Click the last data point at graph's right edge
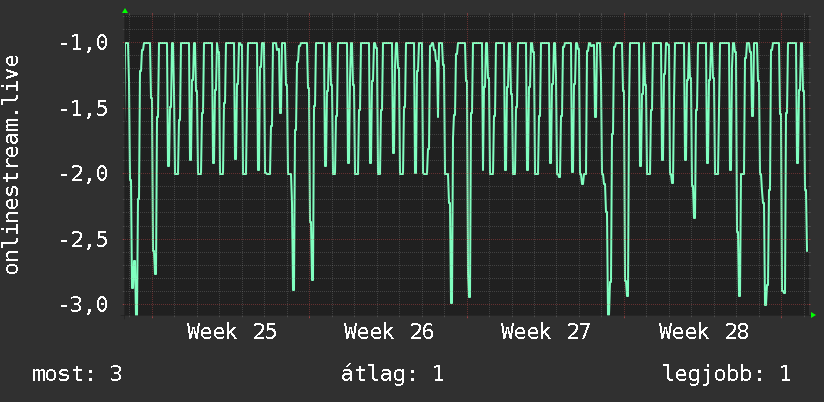The width and height of the screenshot is (824, 402). tap(807, 251)
